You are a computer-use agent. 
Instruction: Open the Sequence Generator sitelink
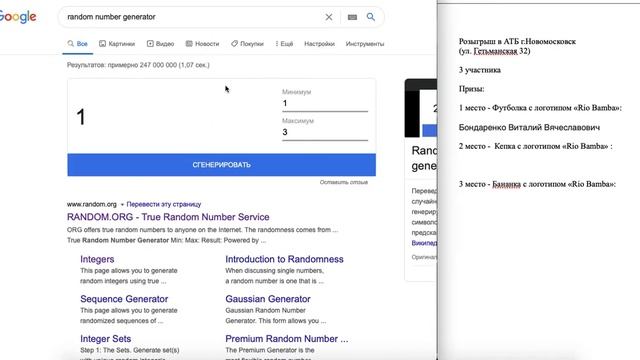point(124,299)
